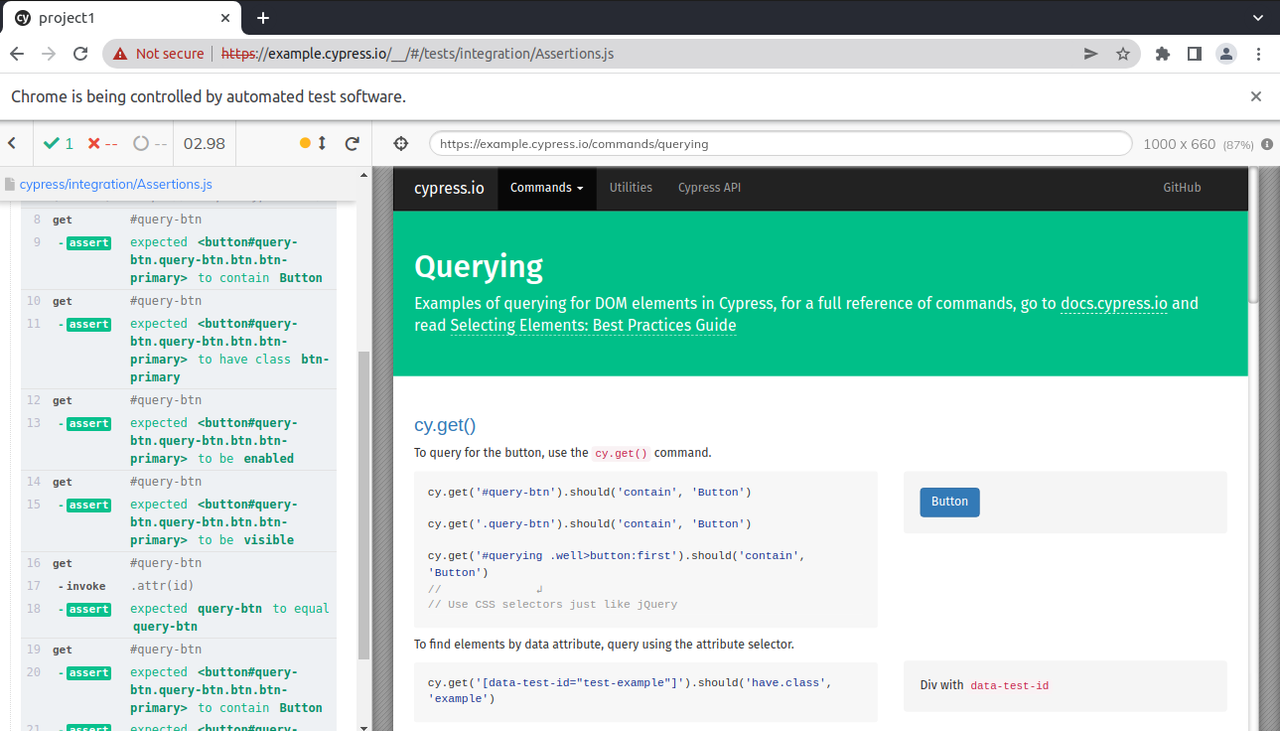Bookmark this page with the star
The width and height of the screenshot is (1280, 731).
1123,54
